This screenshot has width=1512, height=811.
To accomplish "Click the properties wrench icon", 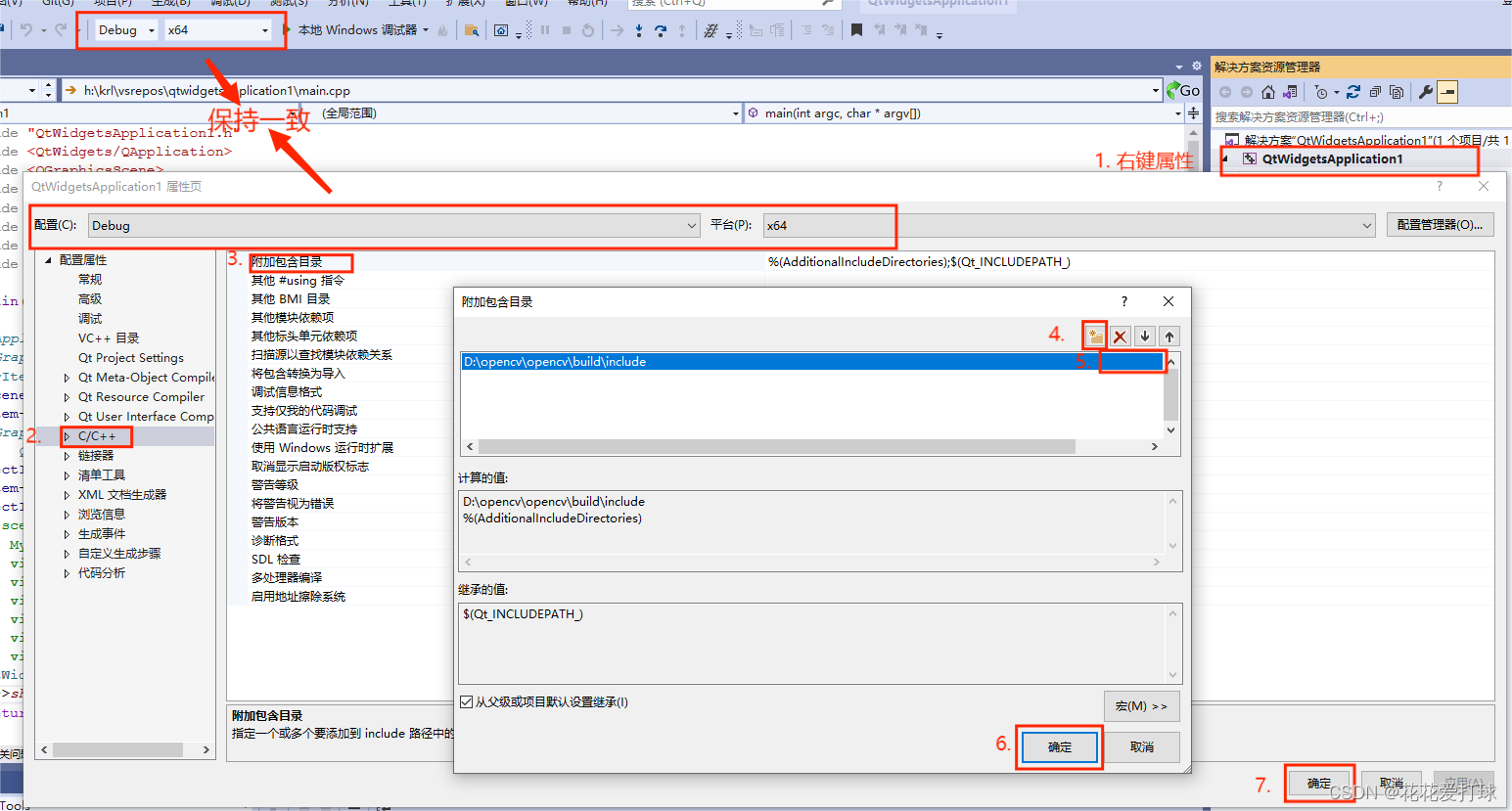I will 1426,92.
